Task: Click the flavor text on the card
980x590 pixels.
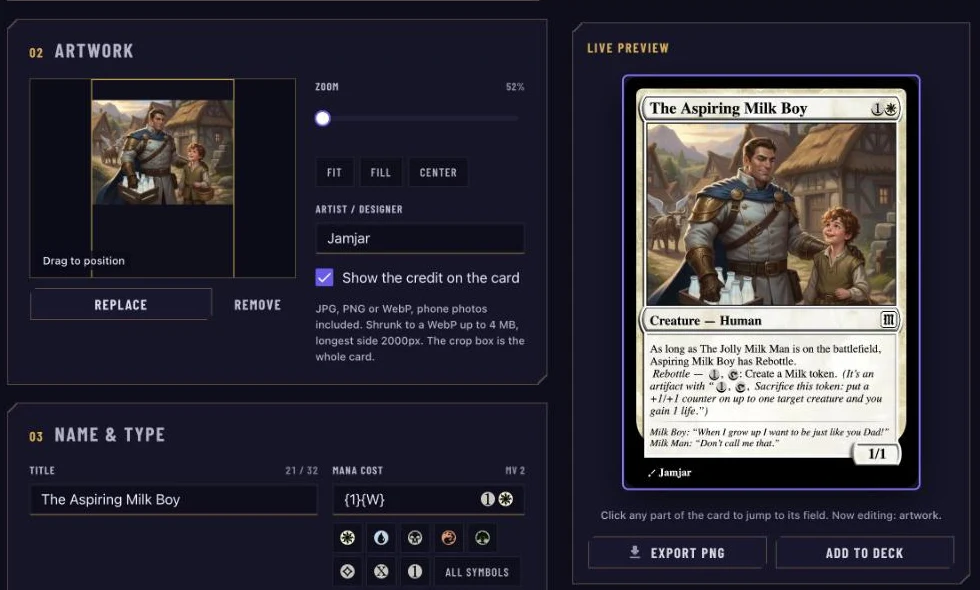Action: (769, 437)
